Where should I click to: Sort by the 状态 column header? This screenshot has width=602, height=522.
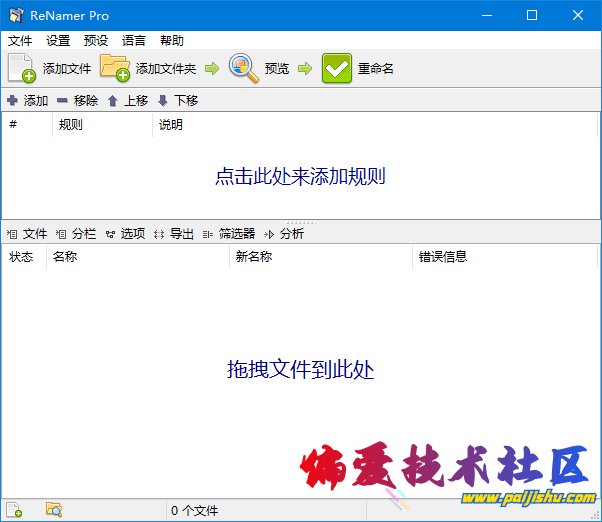[x=24, y=256]
